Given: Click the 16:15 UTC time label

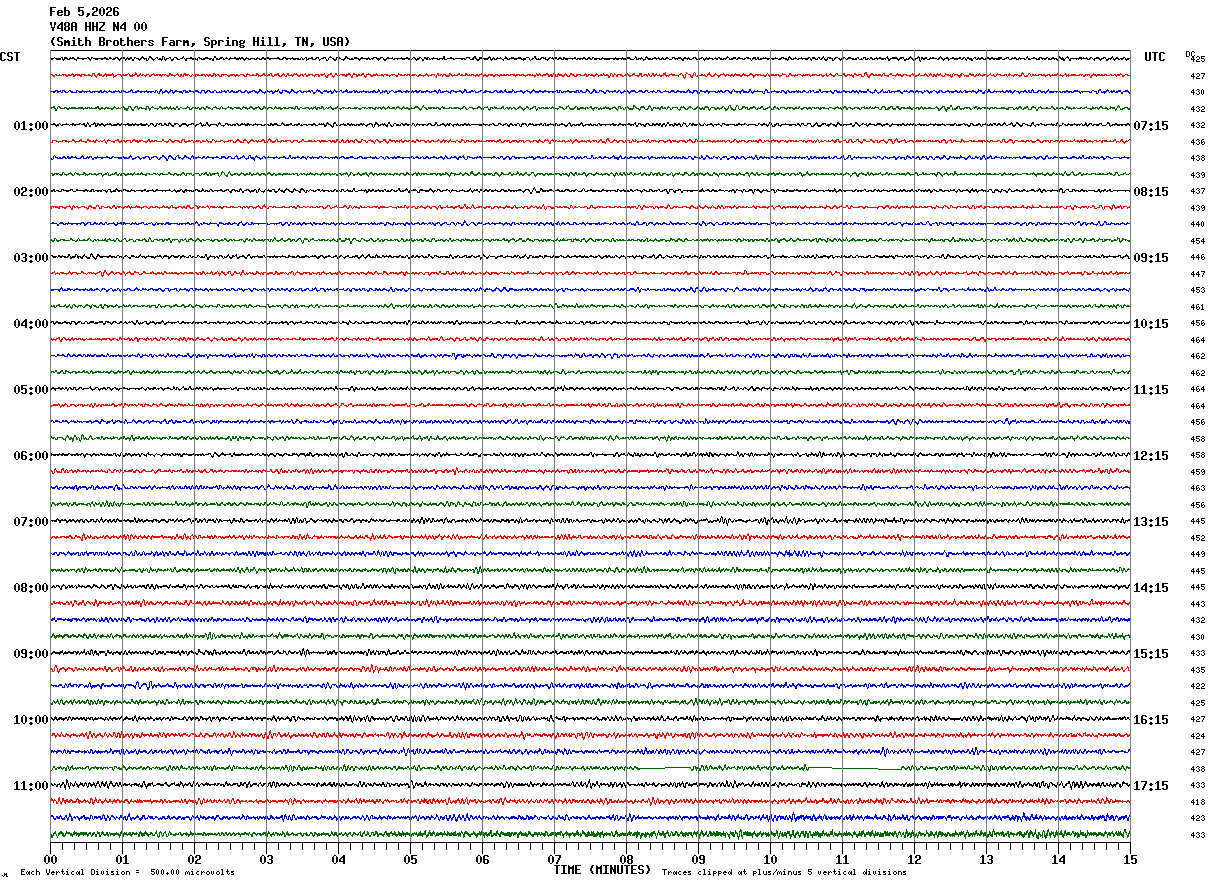Looking at the screenshot, I should (x=1151, y=720).
